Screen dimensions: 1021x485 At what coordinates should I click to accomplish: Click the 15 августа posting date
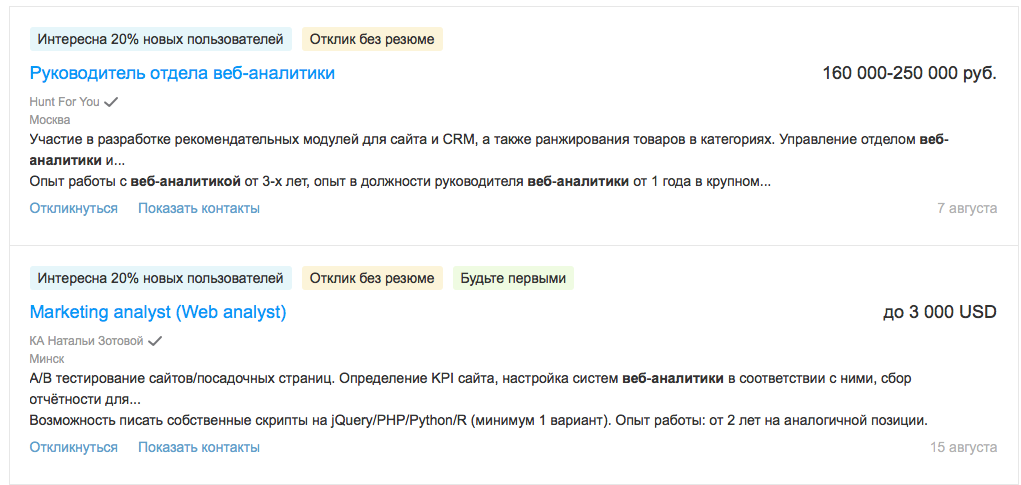click(964, 447)
